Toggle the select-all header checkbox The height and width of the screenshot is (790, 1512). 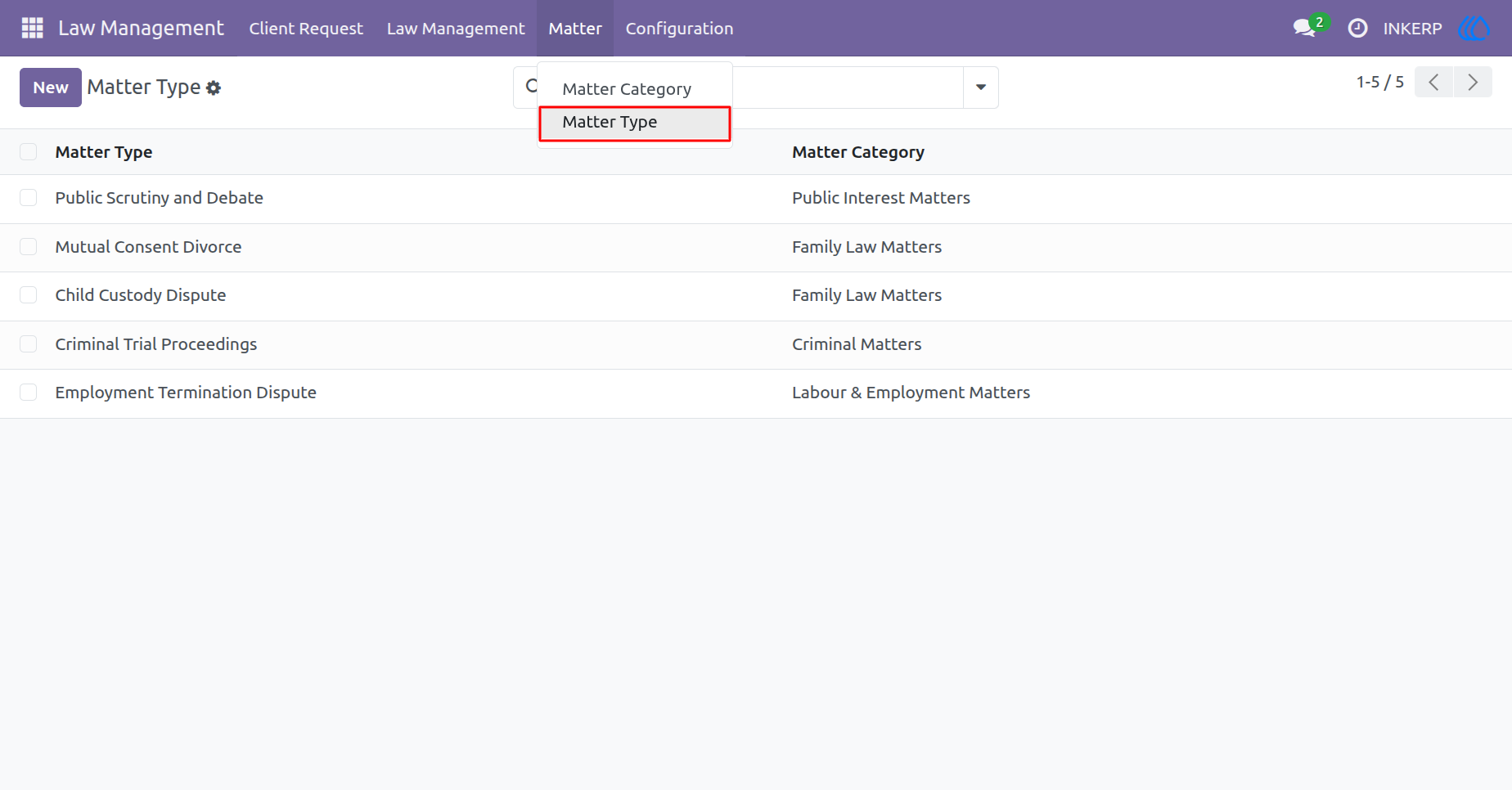click(29, 151)
